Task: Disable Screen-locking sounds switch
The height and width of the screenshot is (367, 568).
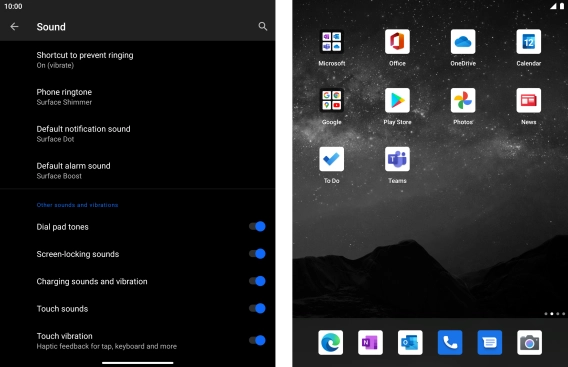Action: [257, 254]
